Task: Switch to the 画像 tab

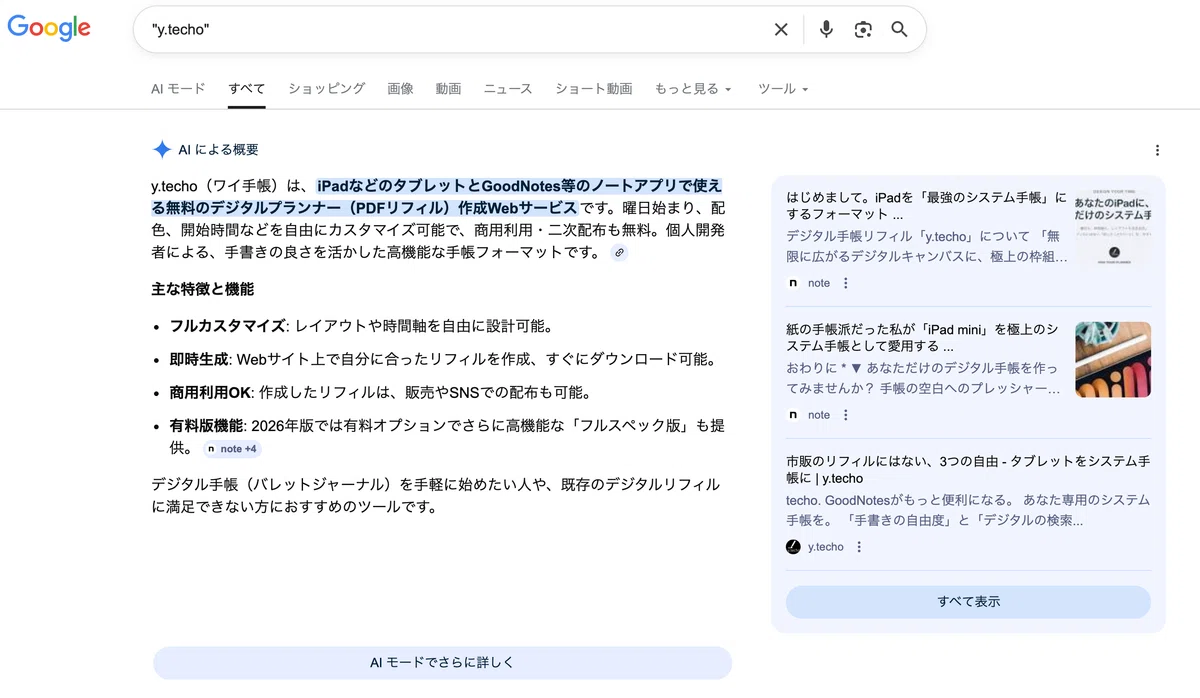Action: point(400,89)
